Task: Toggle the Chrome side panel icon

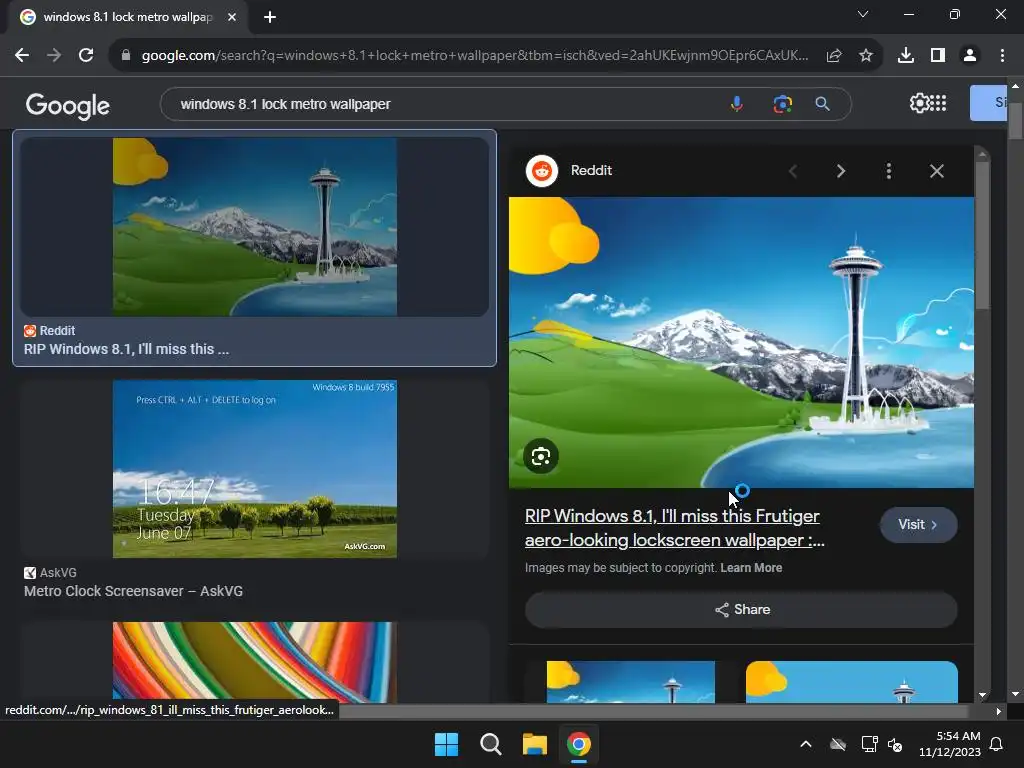Action: 938,56
